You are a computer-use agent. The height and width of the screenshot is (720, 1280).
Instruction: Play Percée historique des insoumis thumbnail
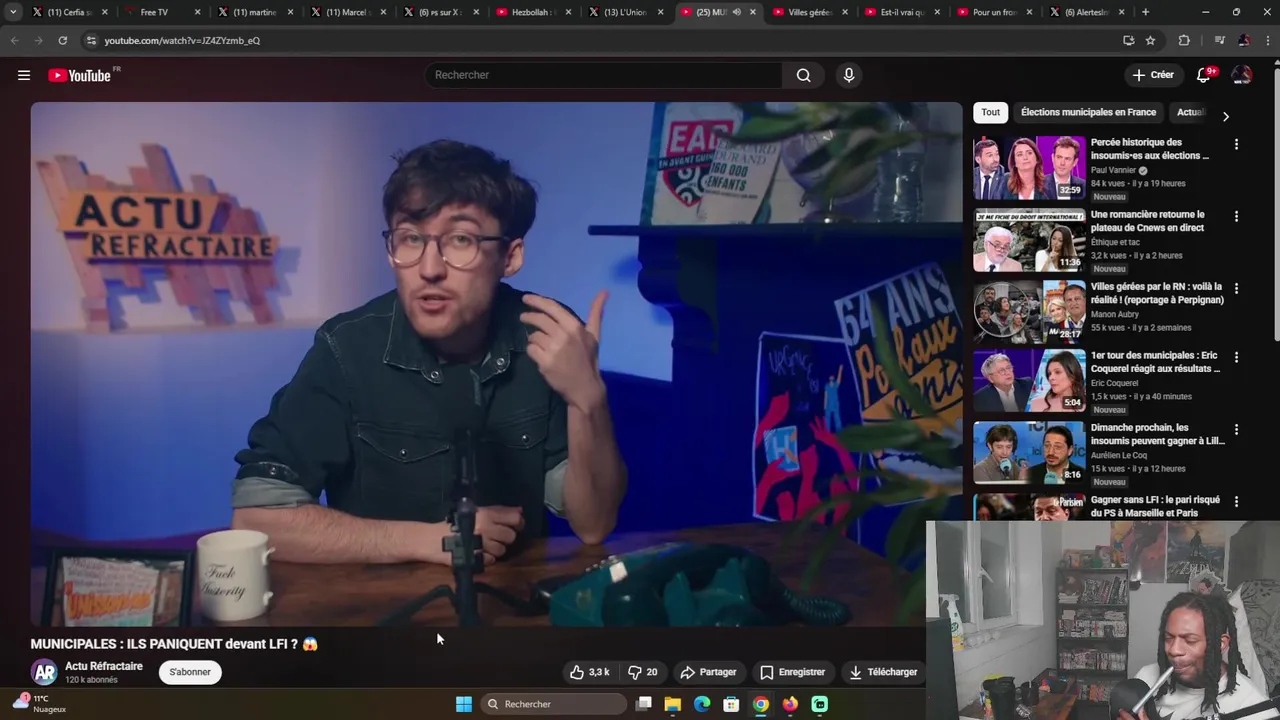1029,168
